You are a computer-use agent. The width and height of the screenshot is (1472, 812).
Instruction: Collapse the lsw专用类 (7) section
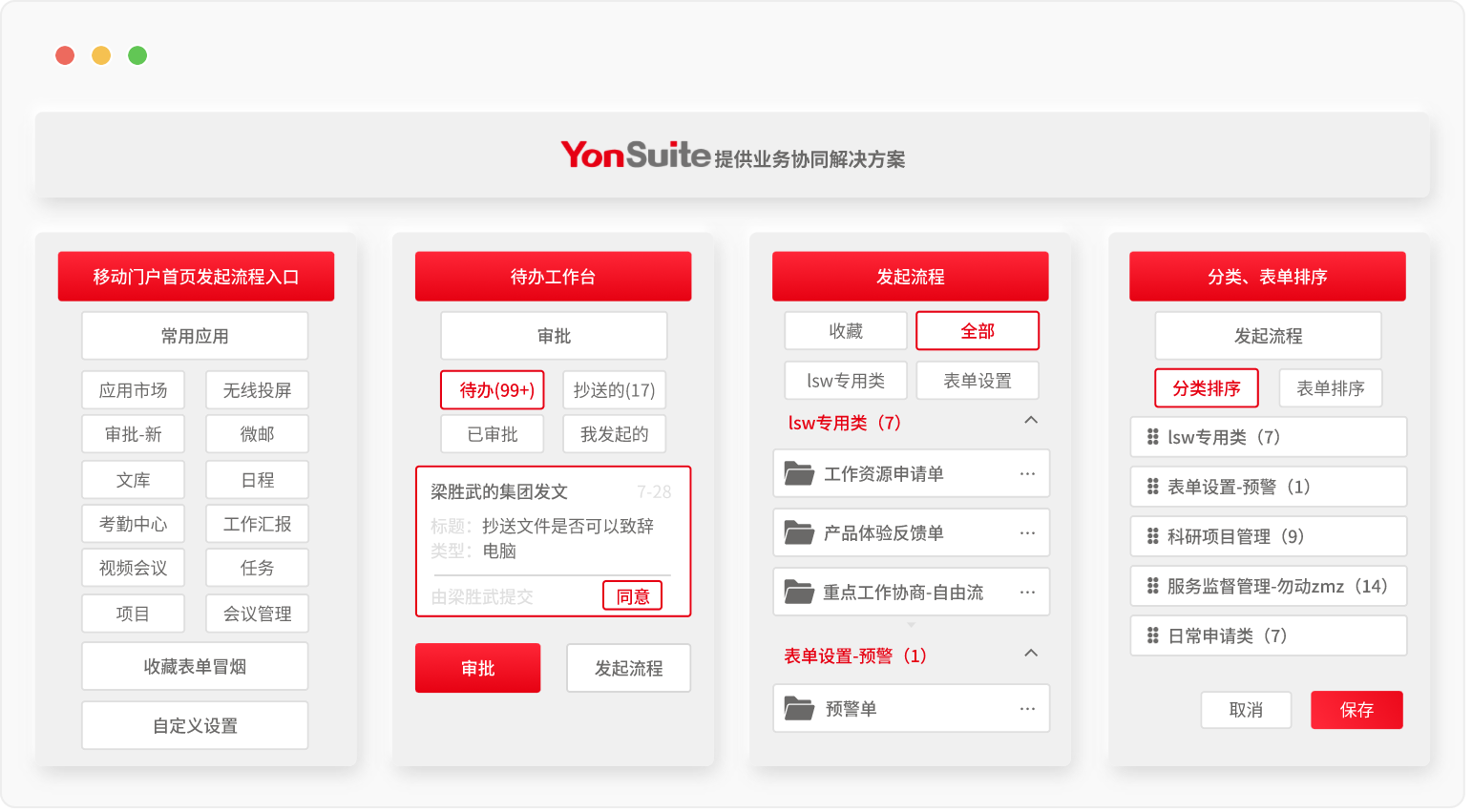tap(1031, 421)
